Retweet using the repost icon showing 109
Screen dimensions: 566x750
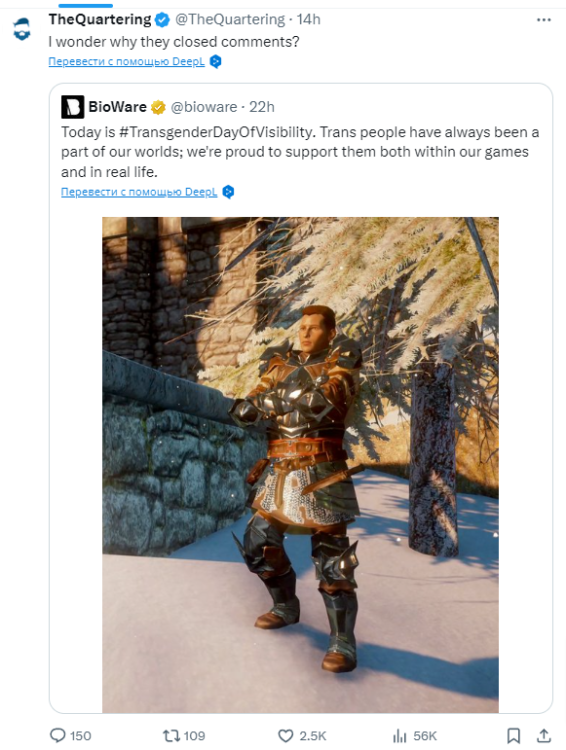point(170,735)
